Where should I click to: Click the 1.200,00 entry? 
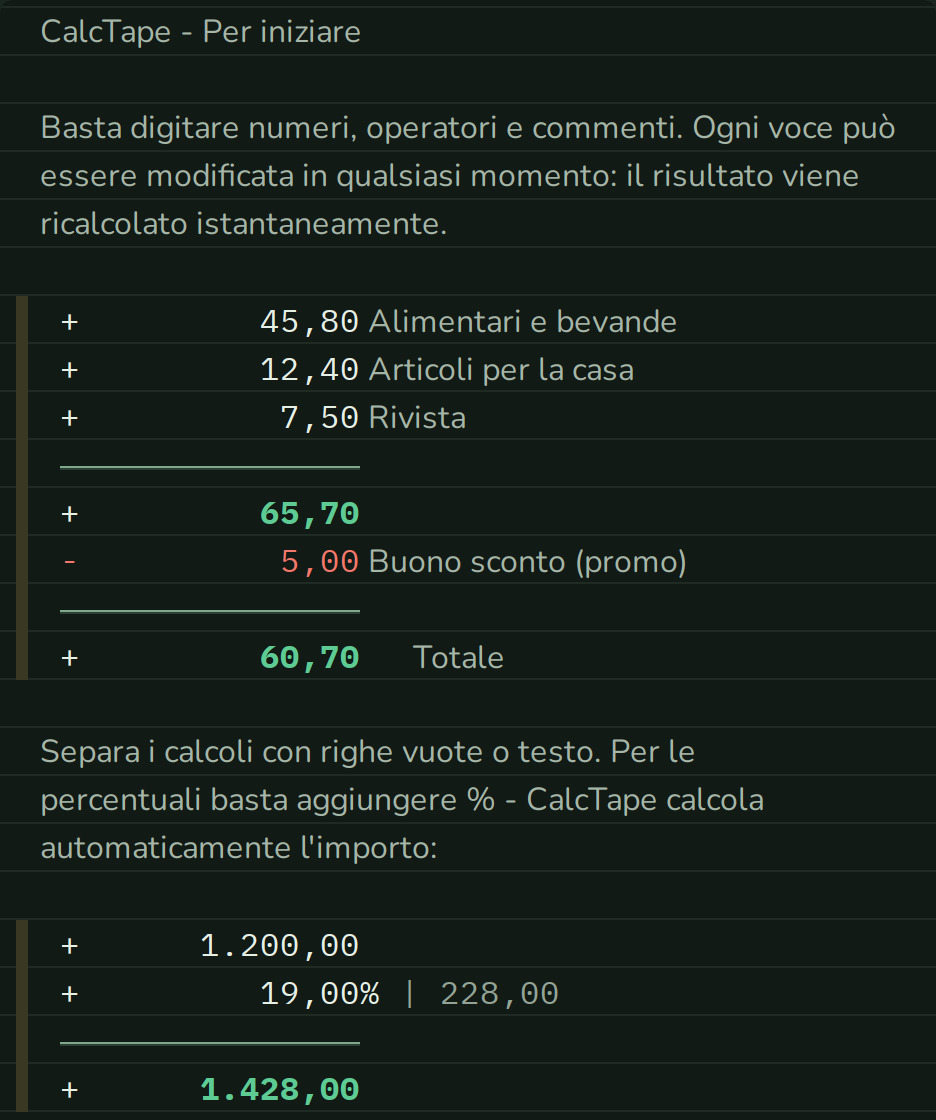click(279, 946)
